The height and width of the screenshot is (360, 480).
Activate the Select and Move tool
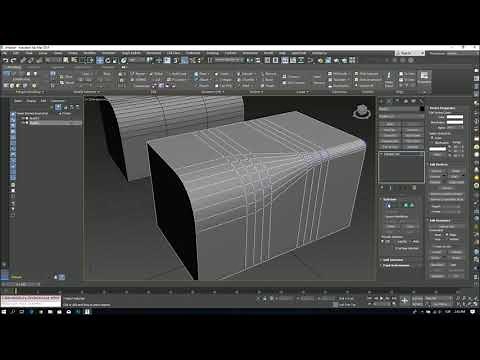click(x=100, y=60)
